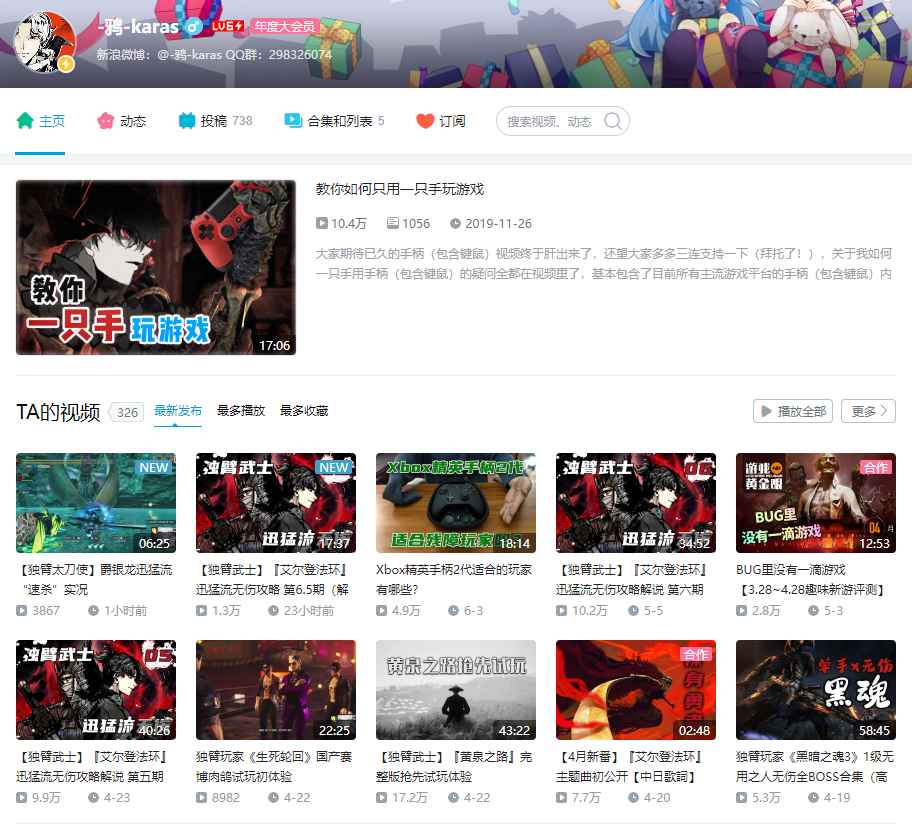Click play count icon beside 3867

[x=22, y=611]
